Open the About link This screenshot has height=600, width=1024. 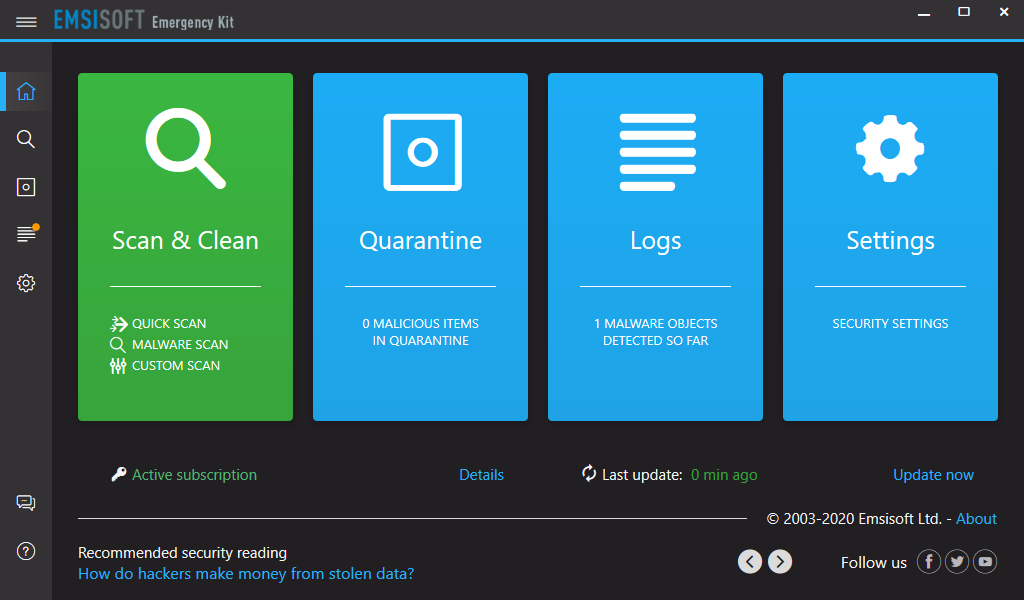(x=976, y=519)
